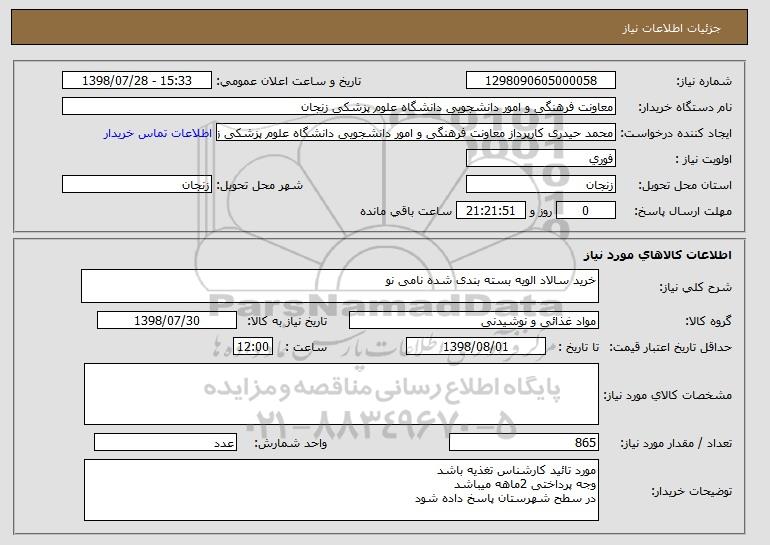This screenshot has height=545, width=770.
Task: Click the label گروه کالا
Action: [709, 321]
